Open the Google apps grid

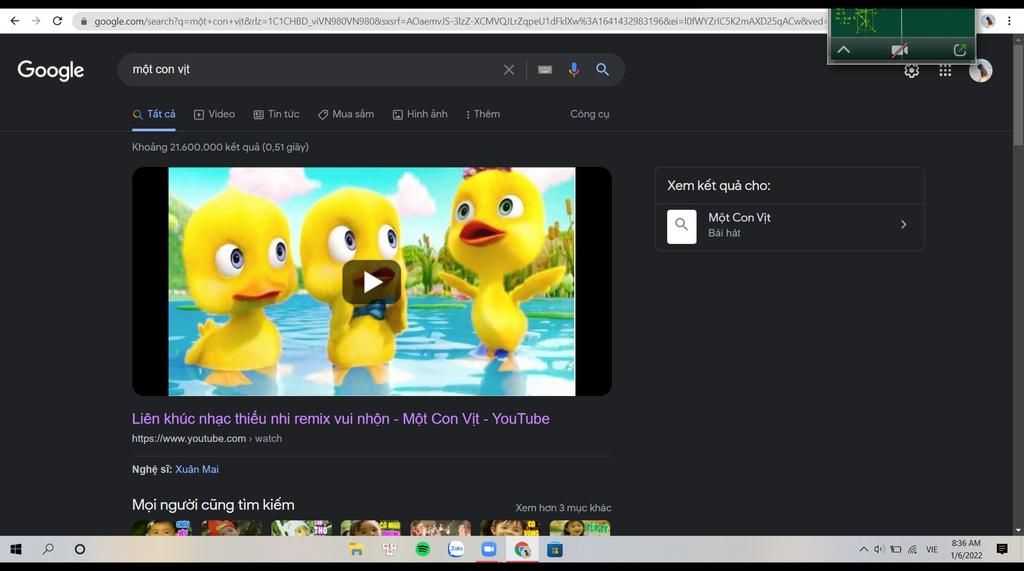click(945, 71)
